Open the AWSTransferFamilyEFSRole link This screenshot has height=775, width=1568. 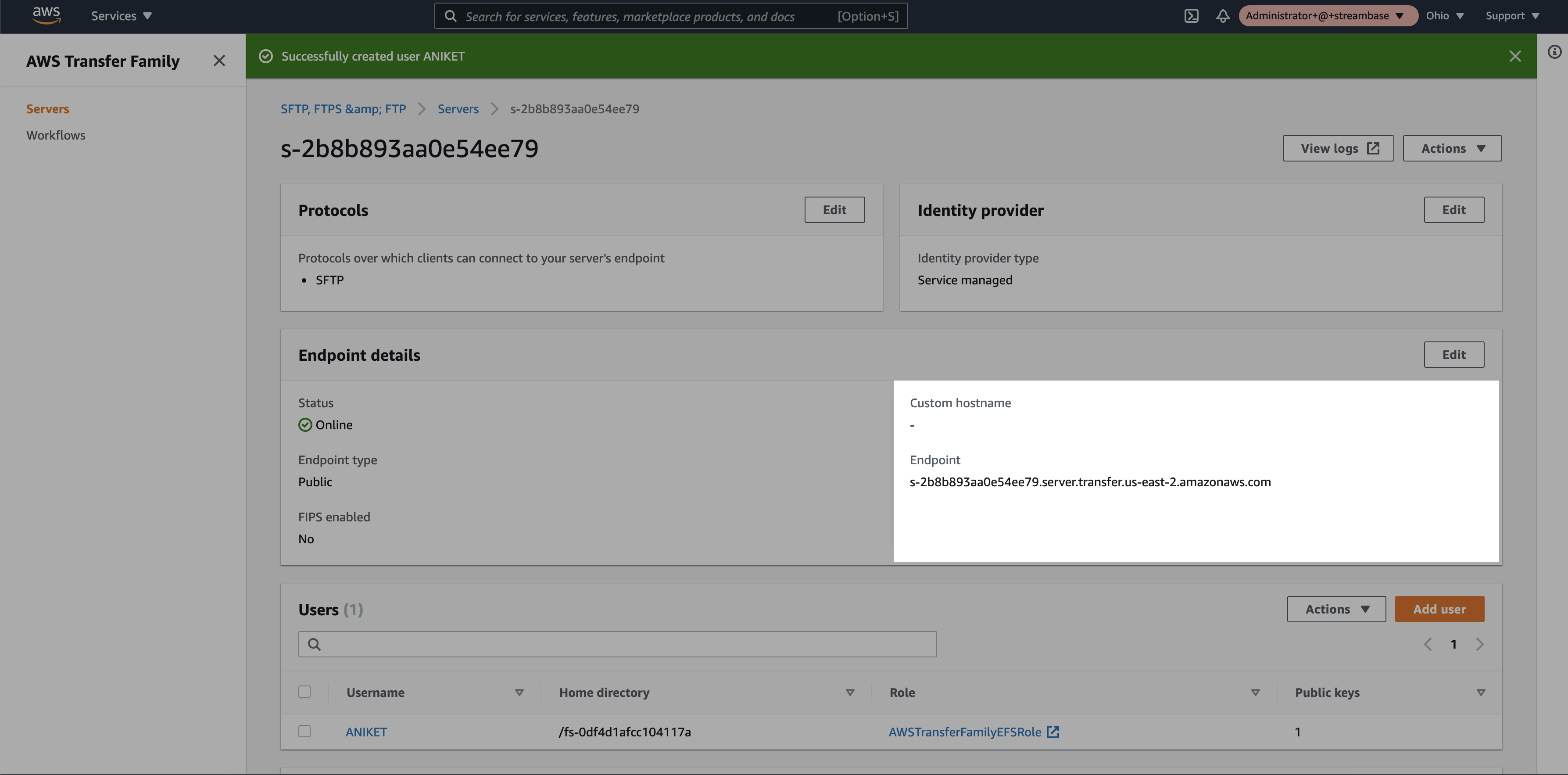(x=965, y=732)
